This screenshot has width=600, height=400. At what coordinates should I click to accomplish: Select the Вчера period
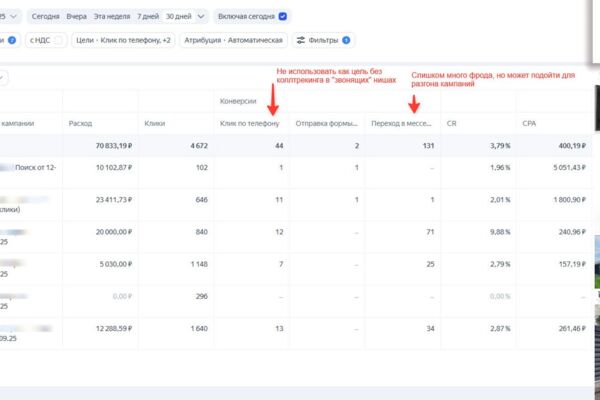77,16
